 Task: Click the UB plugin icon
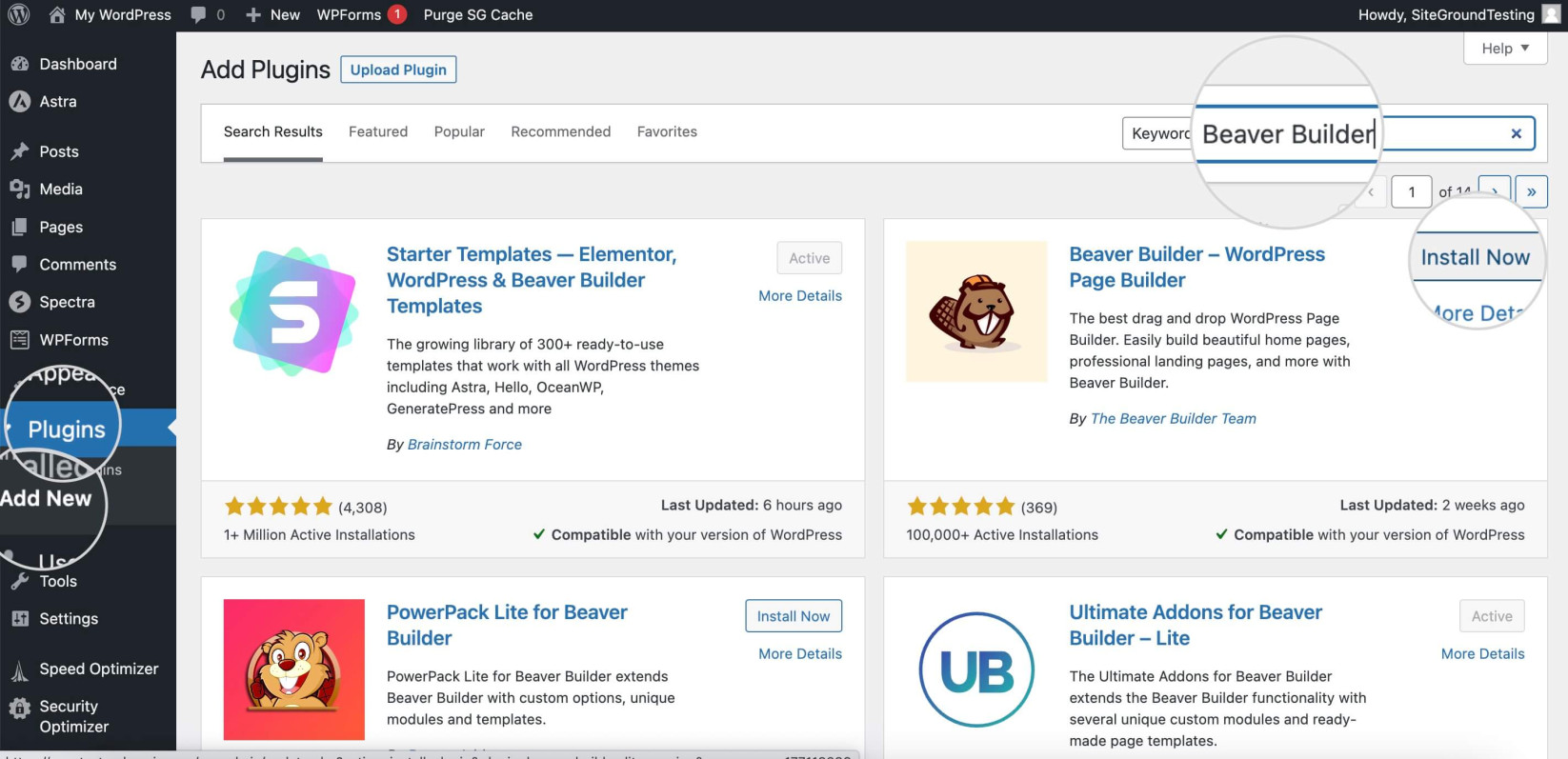coord(976,669)
